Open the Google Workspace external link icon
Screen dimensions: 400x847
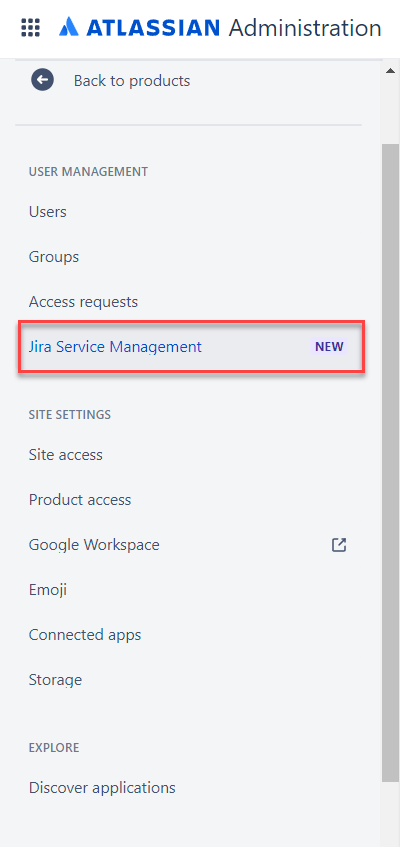point(339,545)
